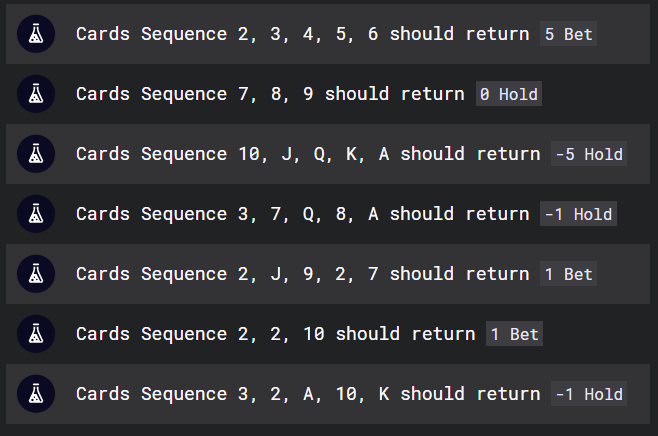This screenshot has height=436, width=658.
Task: Click the flask icon for sequence 2, 3, 4, 5, 6
Action: click(x=36, y=34)
